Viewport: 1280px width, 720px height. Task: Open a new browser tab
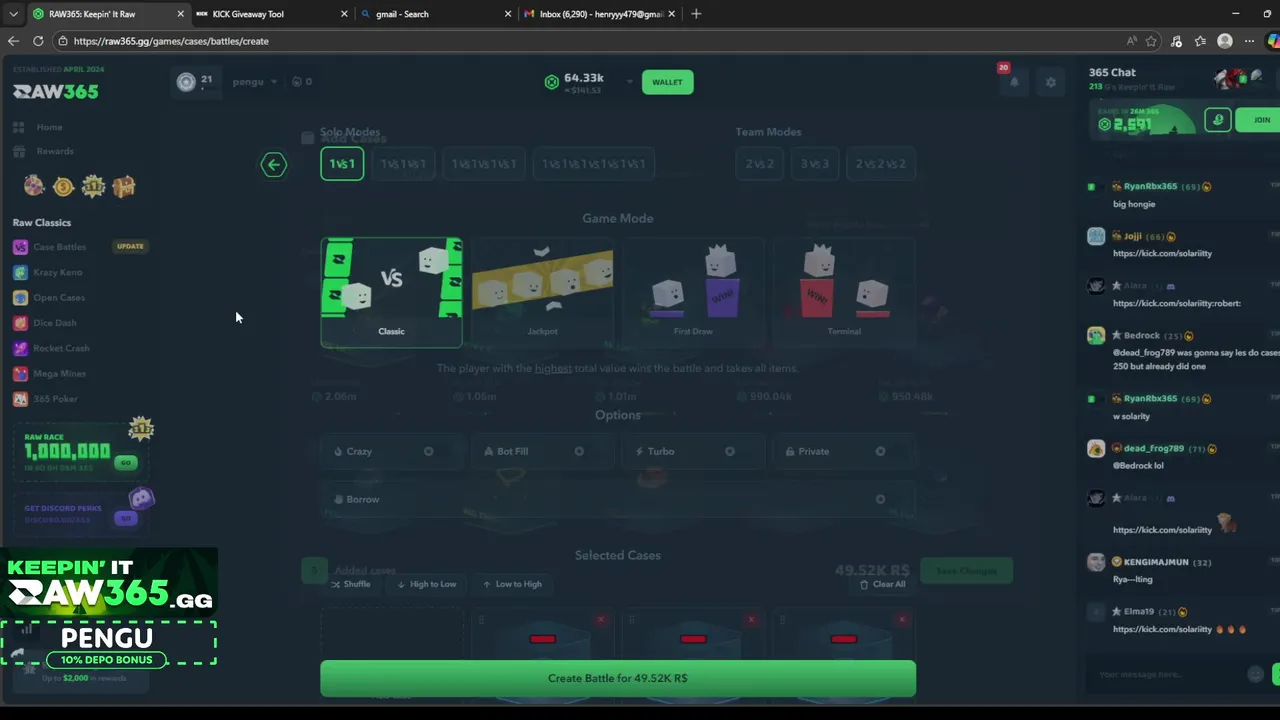(x=696, y=14)
